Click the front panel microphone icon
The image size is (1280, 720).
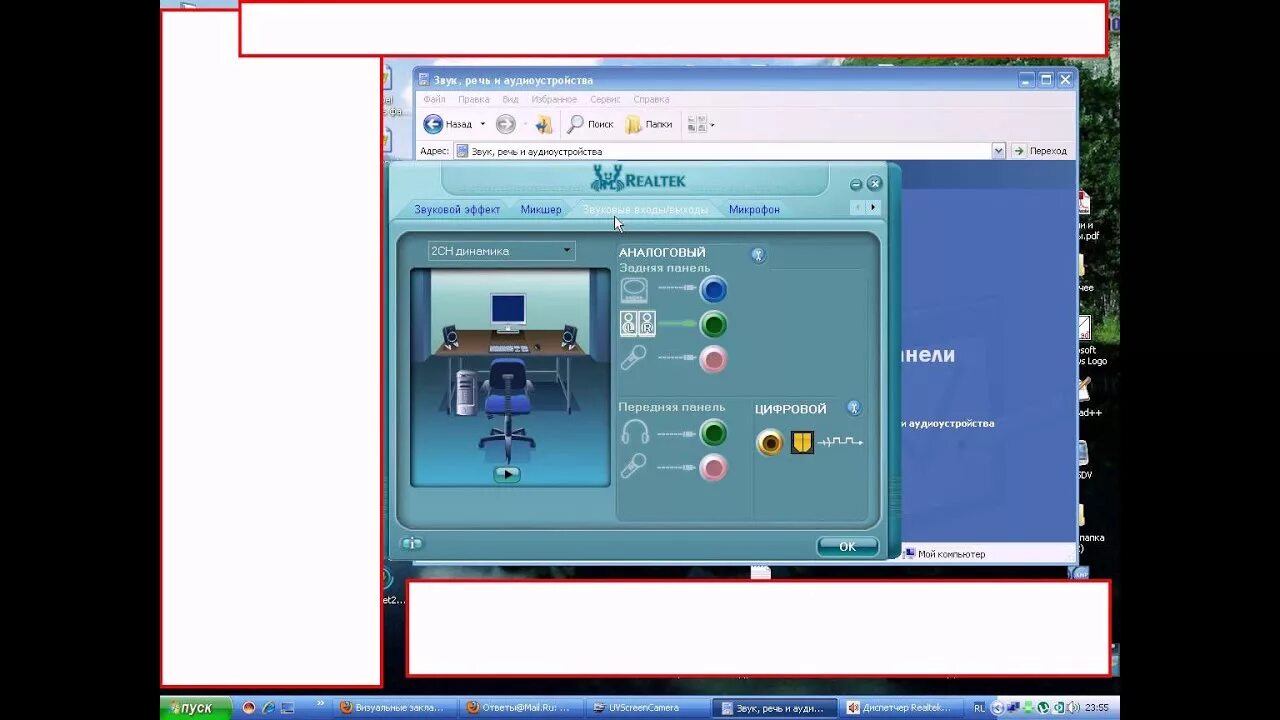click(x=633, y=466)
